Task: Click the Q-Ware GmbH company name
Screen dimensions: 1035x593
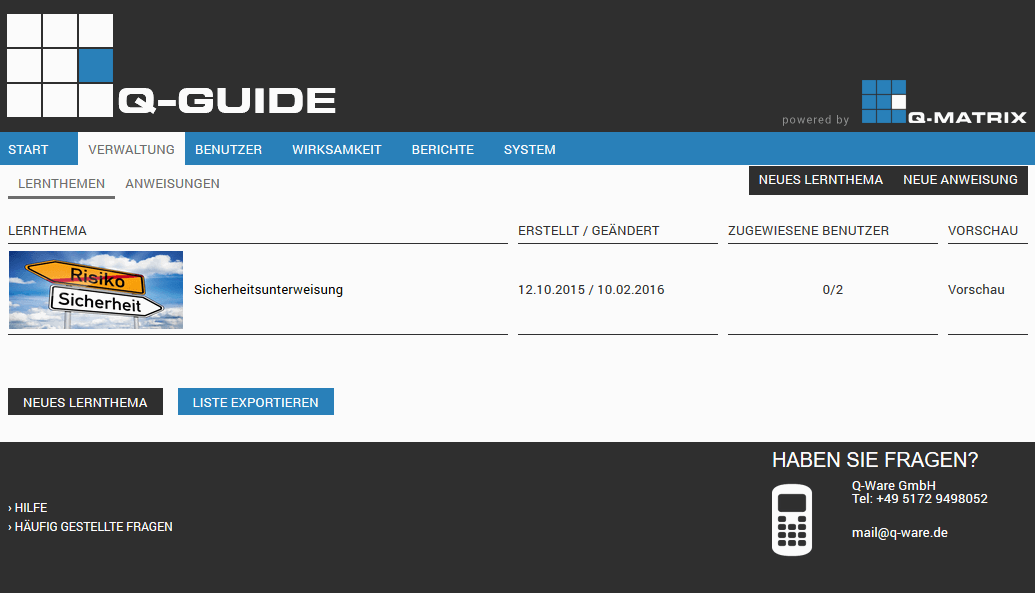Action: (x=894, y=485)
